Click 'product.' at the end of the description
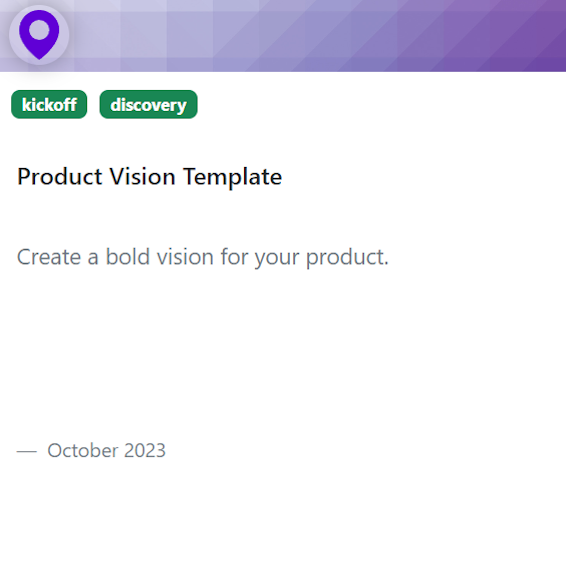The image size is (566, 566). click(x=347, y=258)
